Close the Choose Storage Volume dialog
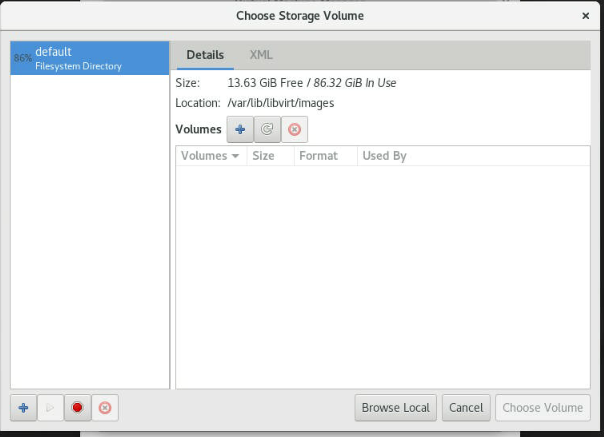The height and width of the screenshot is (437, 604). point(585,16)
